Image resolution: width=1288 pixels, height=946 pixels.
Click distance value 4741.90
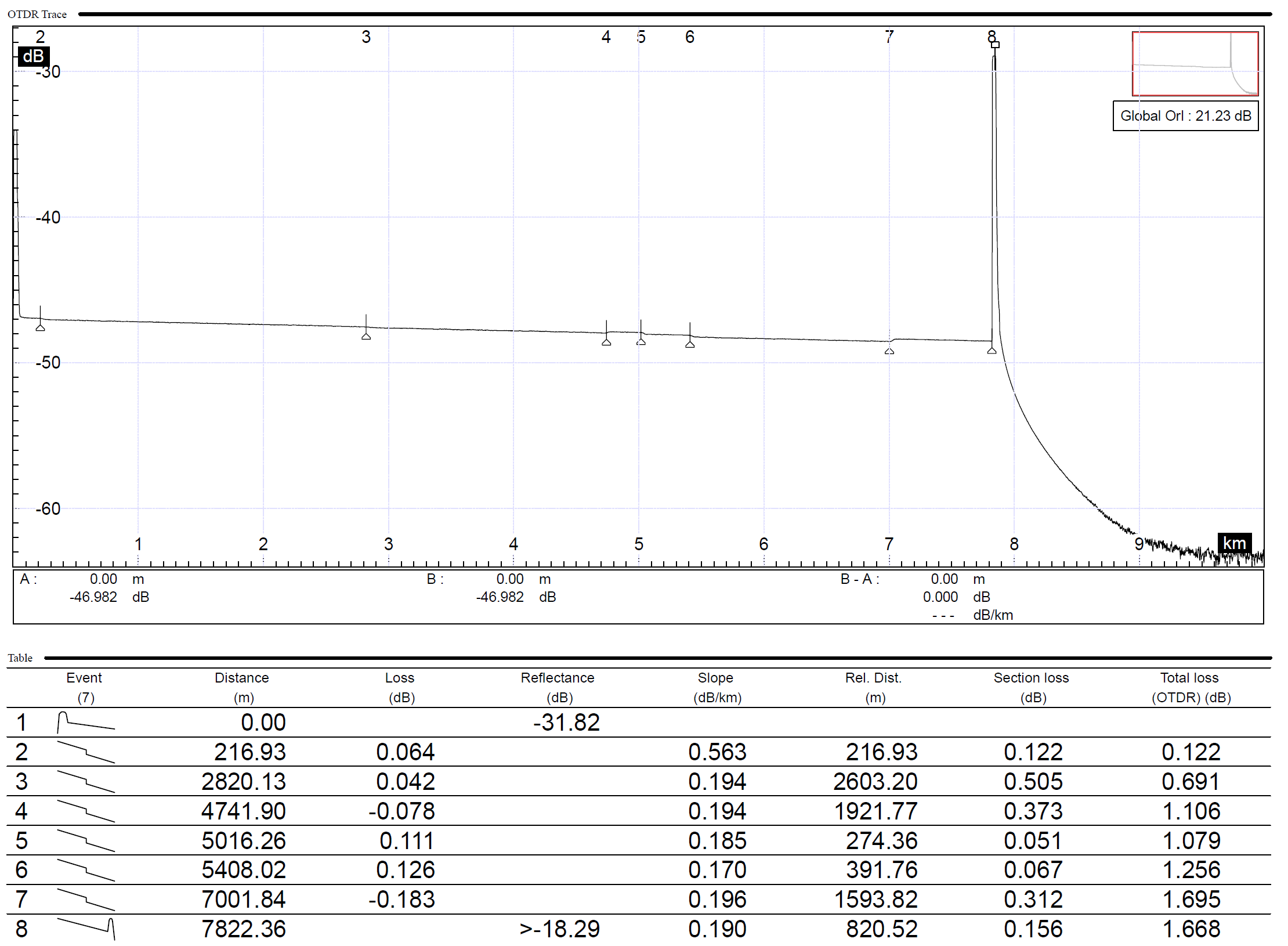(244, 811)
